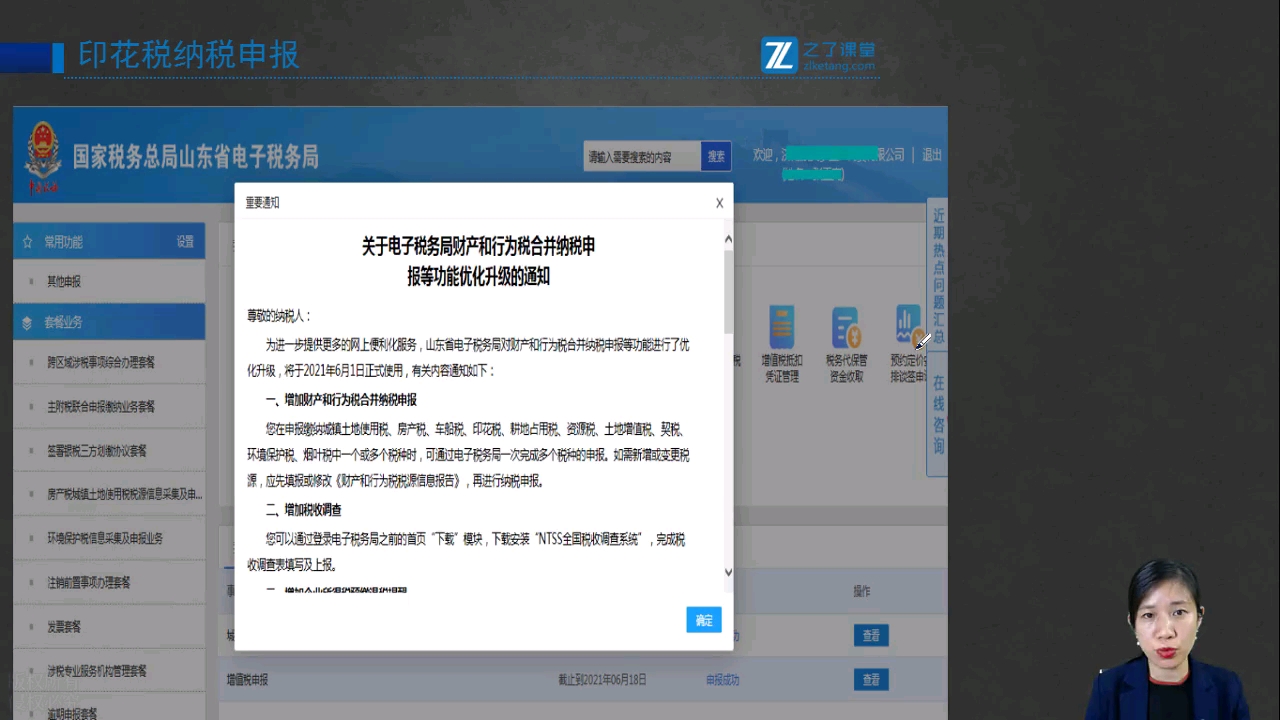Image resolution: width=1280 pixels, height=720 pixels.
Task: Click the 确定 button in the notice dialog
Action: [704, 620]
